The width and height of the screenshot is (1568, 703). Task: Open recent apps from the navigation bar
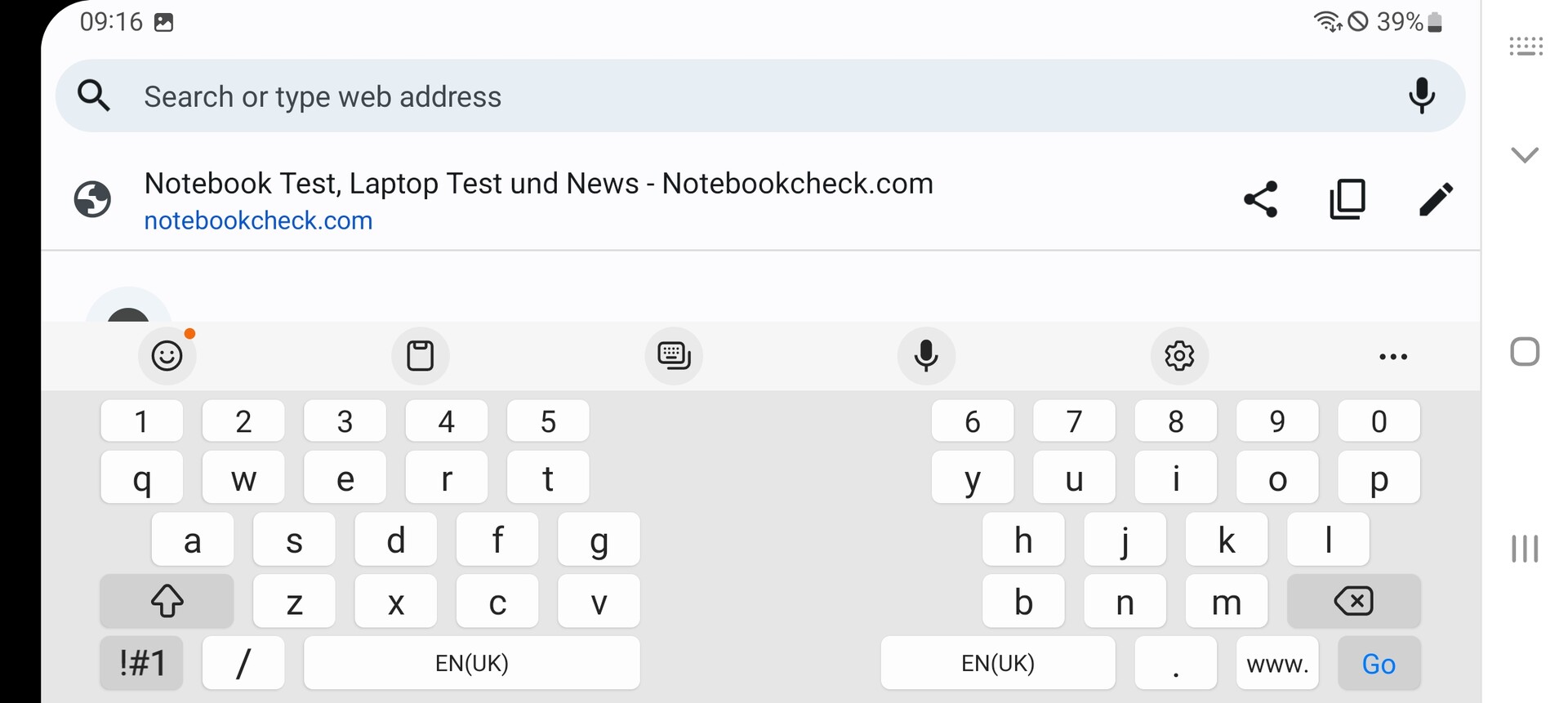(x=1525, y=549)
